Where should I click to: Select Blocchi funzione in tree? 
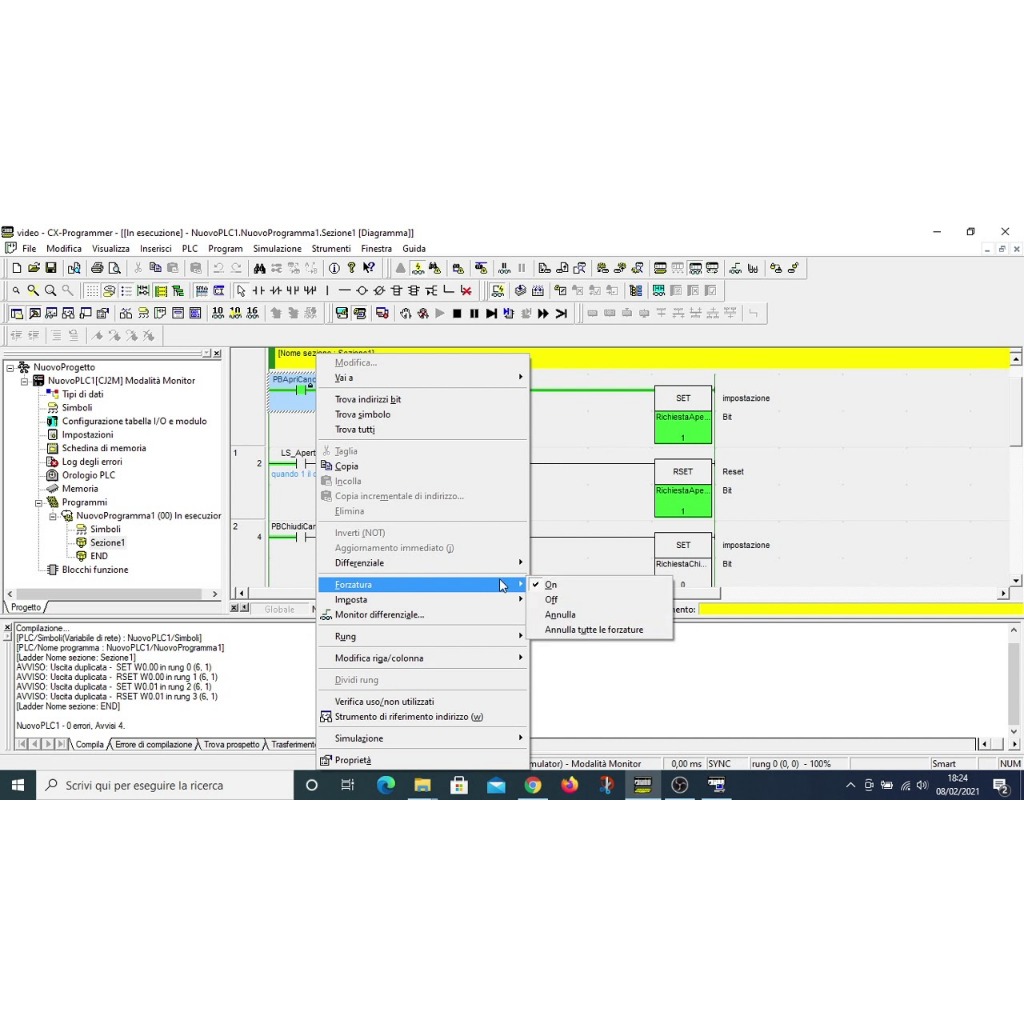95,569
